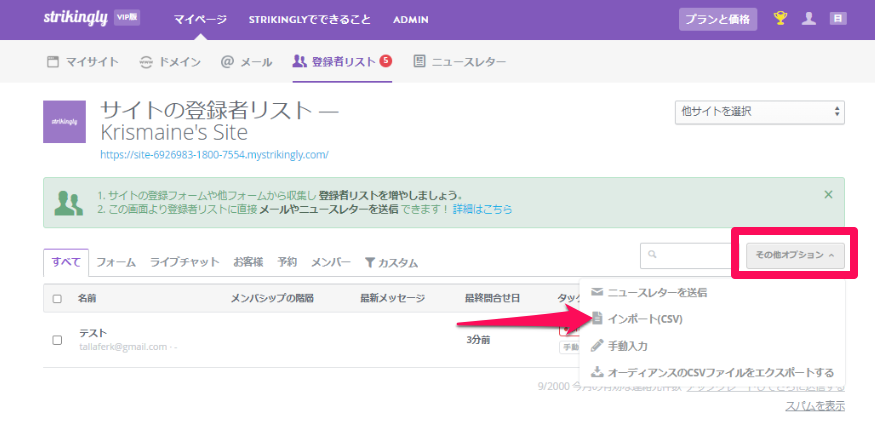875x432 pixels.
Task: Click the プランと価格 button
Action: (x=718, y=19)
